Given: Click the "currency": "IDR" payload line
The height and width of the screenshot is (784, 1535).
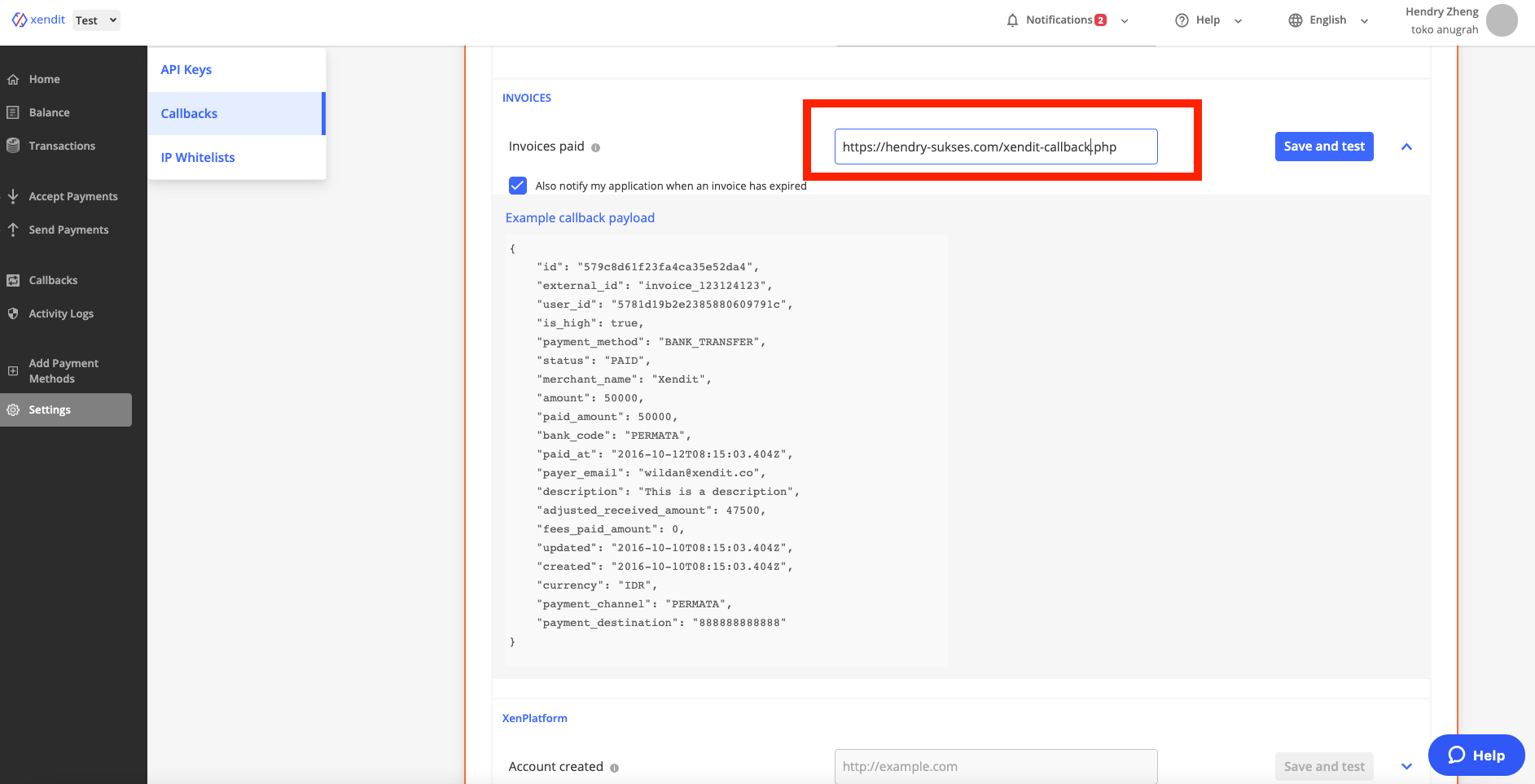Looking at the screenshot, I should pos(596,585).
